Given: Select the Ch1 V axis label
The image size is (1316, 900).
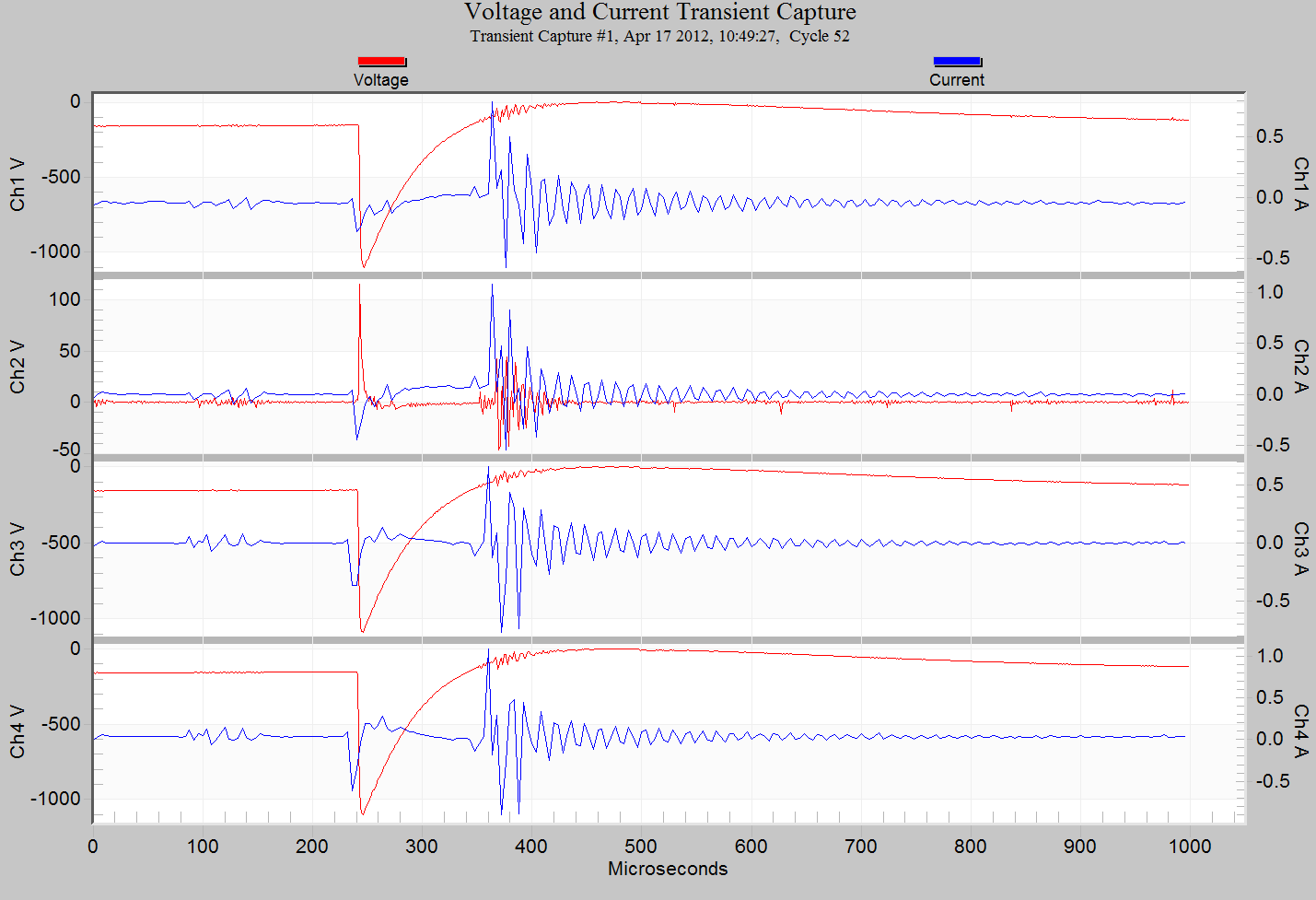Looking at the screenshot, I should point(17,184).
